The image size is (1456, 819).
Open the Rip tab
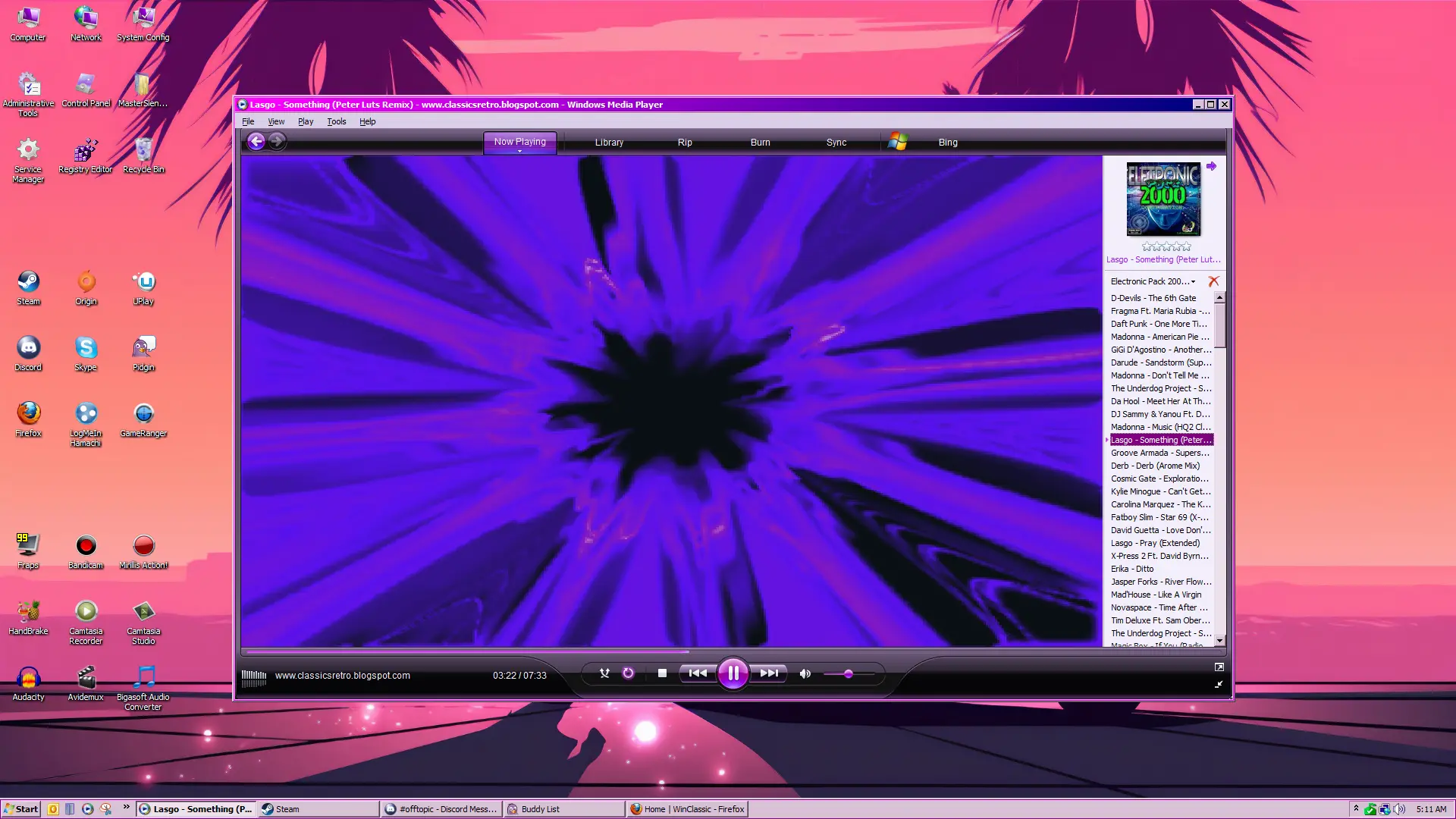point(685,143)
